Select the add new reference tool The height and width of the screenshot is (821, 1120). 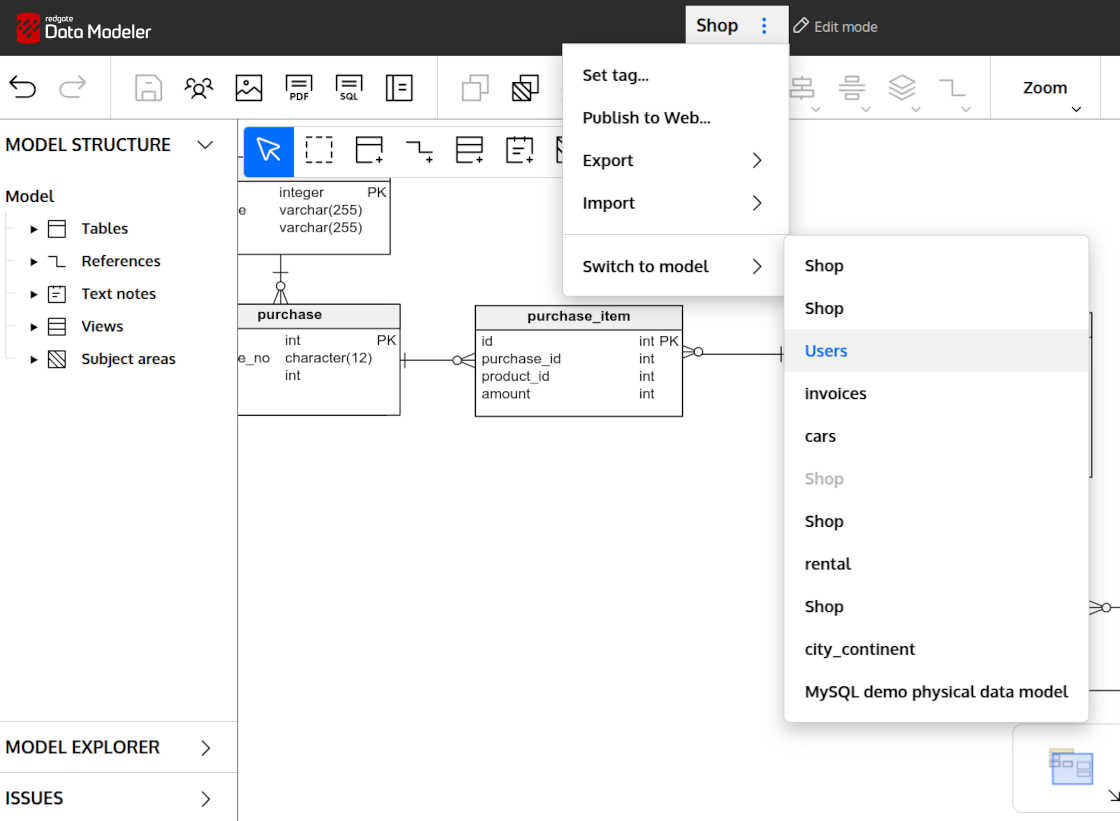(419, 151)
